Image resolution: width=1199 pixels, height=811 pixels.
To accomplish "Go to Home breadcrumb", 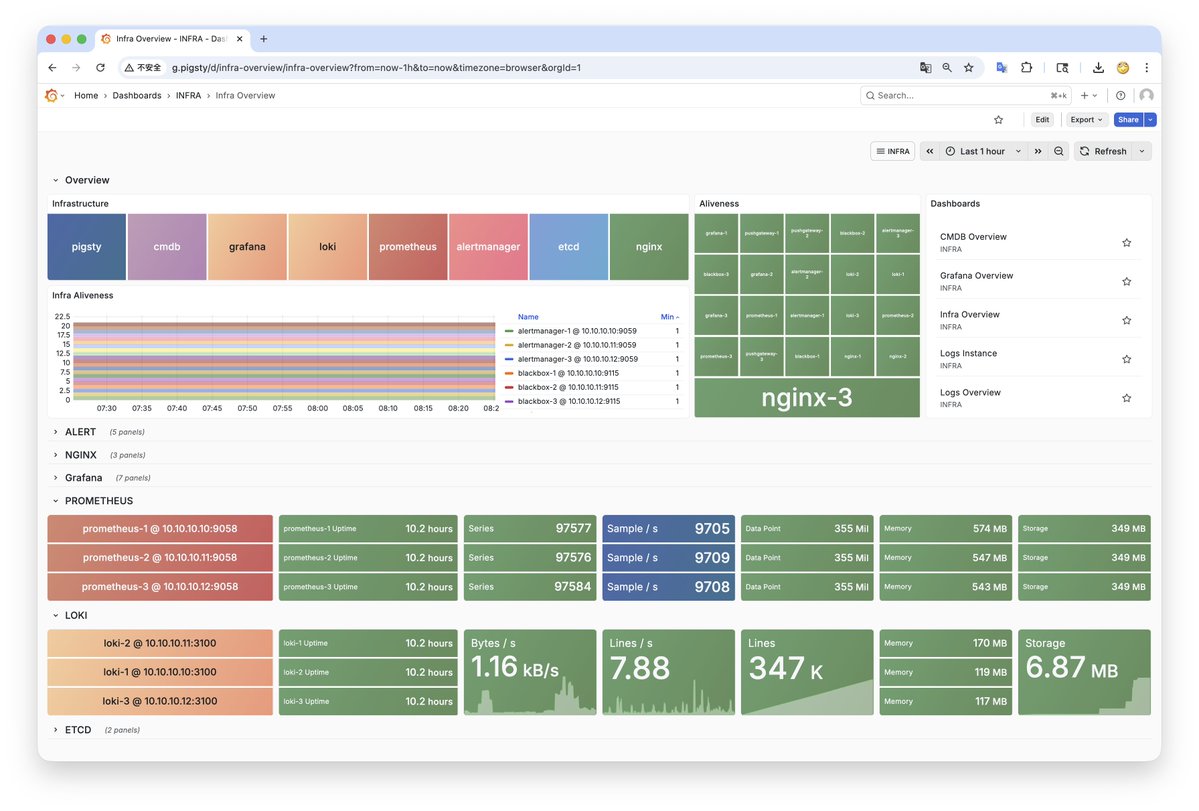I will [x=86, y=96].
